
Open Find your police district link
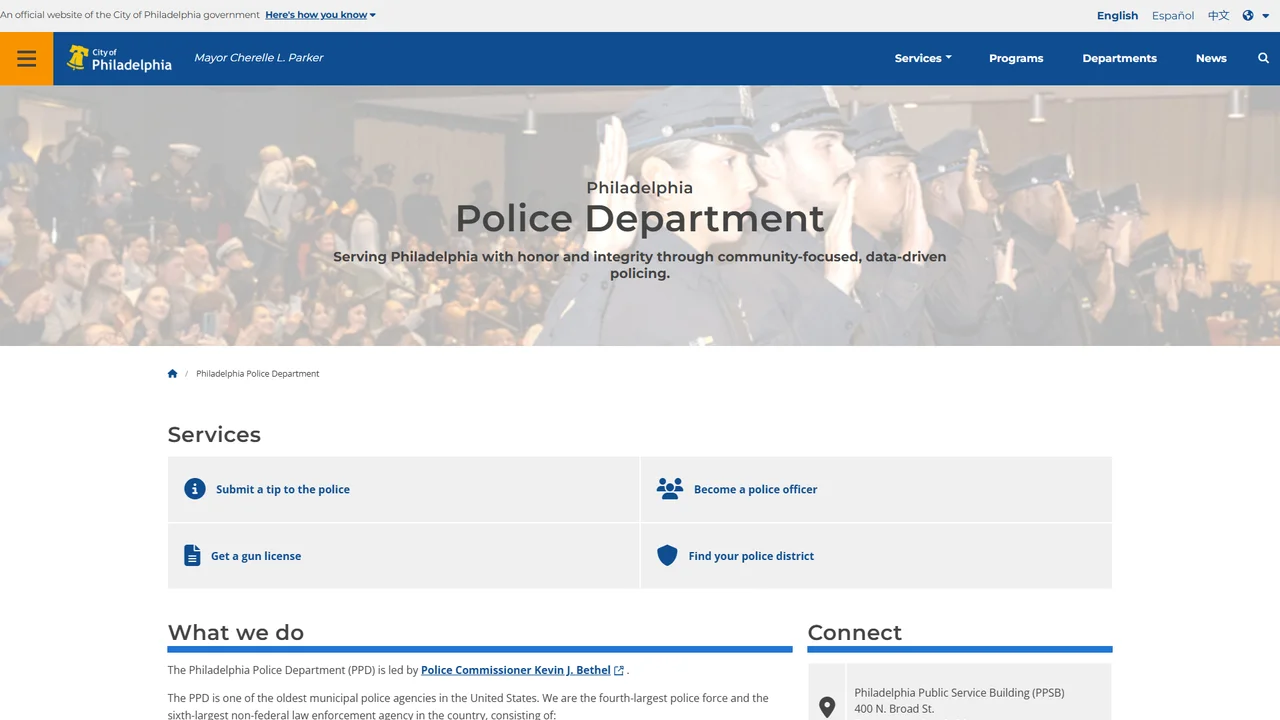[x=751, y=556]
